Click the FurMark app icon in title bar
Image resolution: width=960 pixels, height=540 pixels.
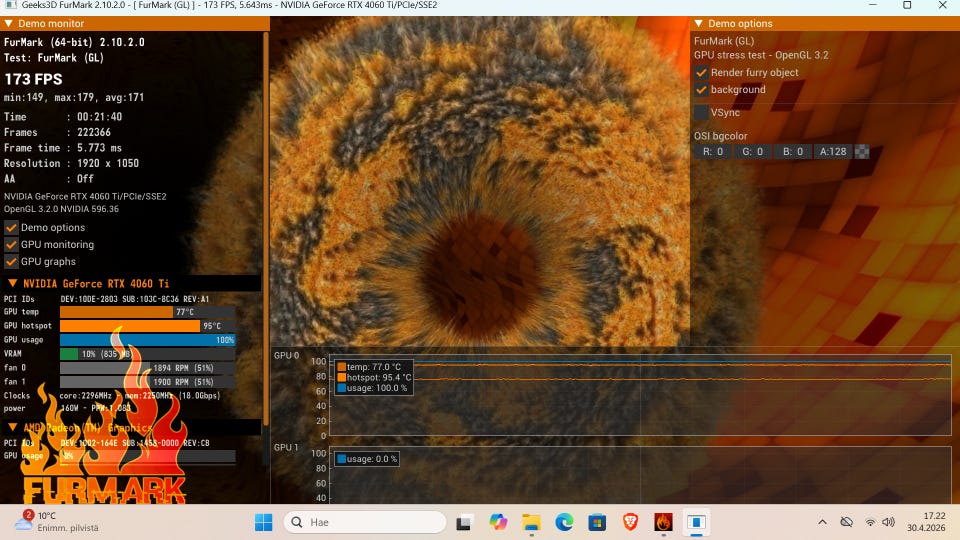[x=11, y=5]
